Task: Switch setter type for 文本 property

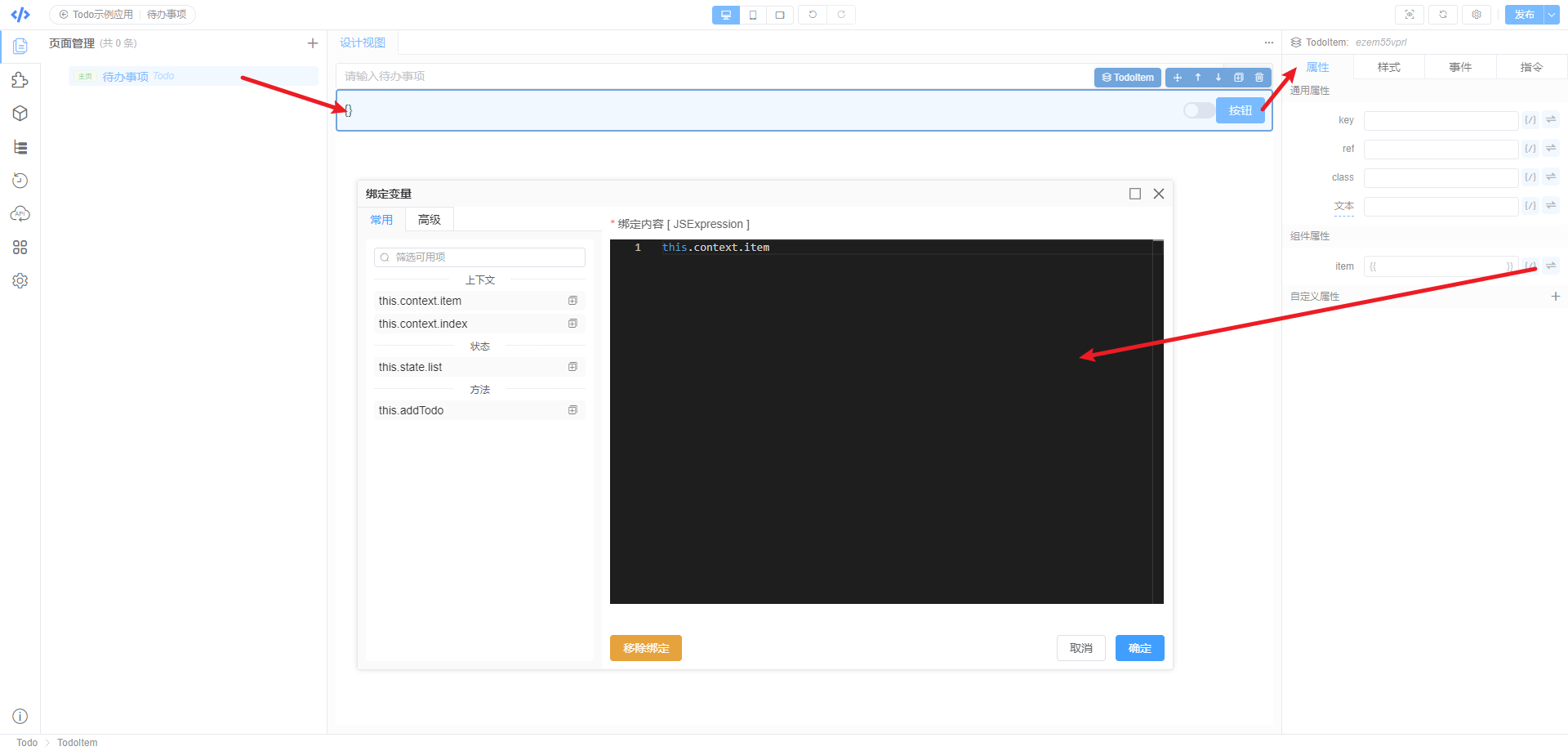Action: click(1551, 206)
